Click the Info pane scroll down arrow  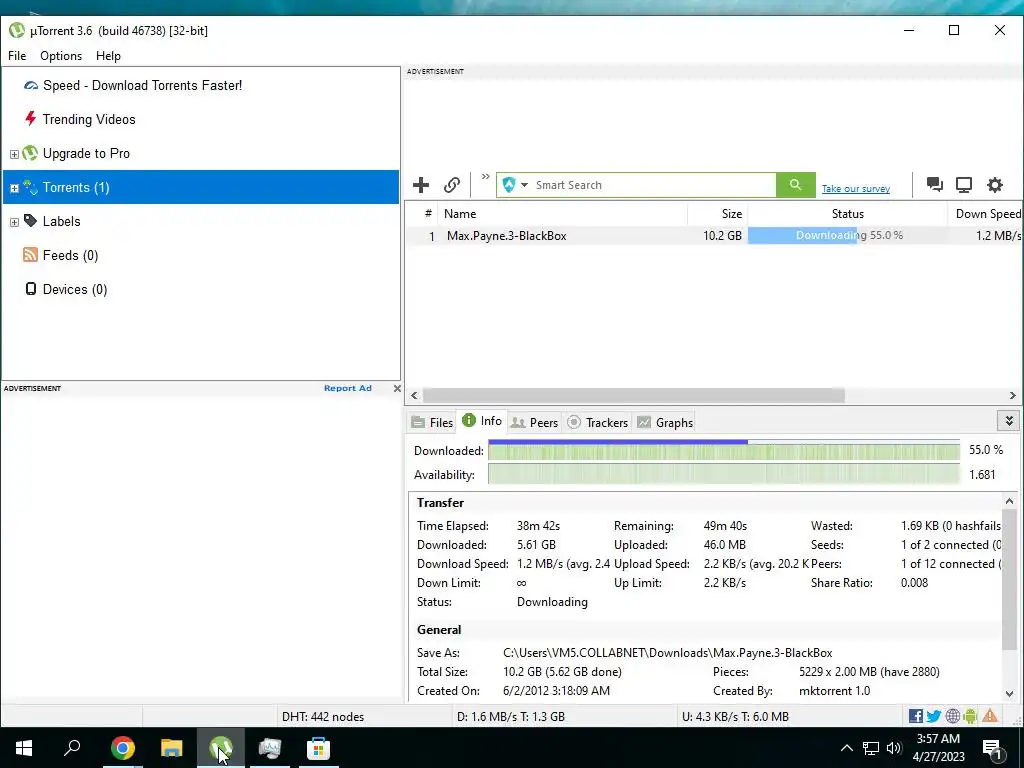coord(1010,694)
